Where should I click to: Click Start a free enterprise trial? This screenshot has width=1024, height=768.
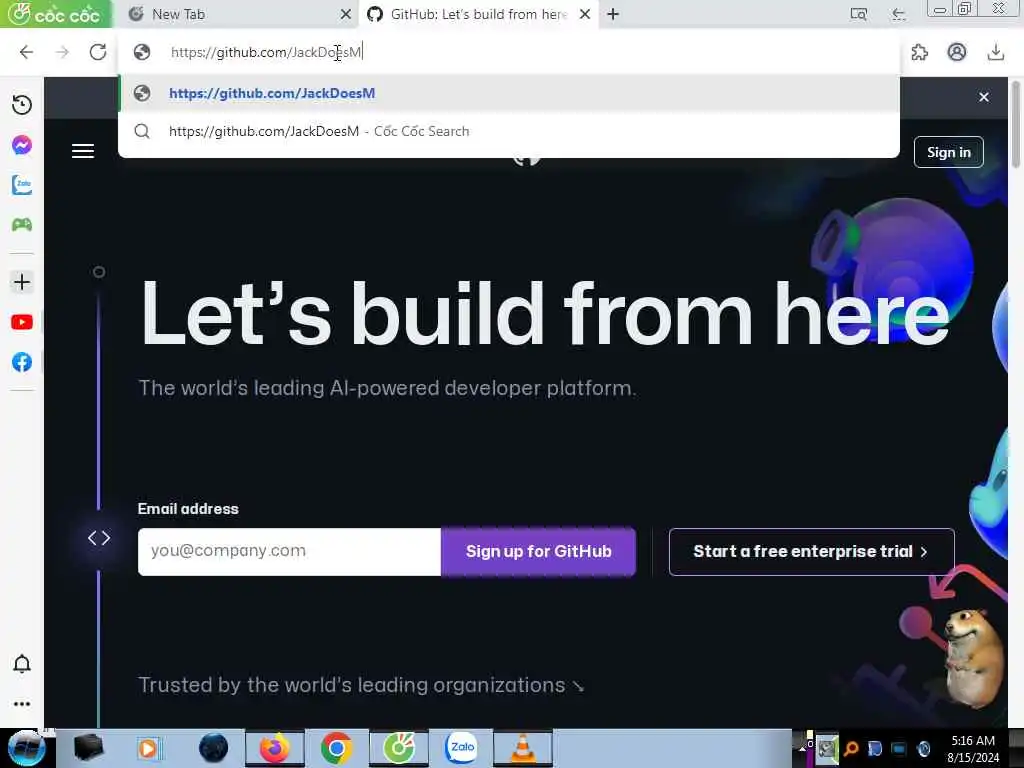pyautogui.click(x=811, y=551)
